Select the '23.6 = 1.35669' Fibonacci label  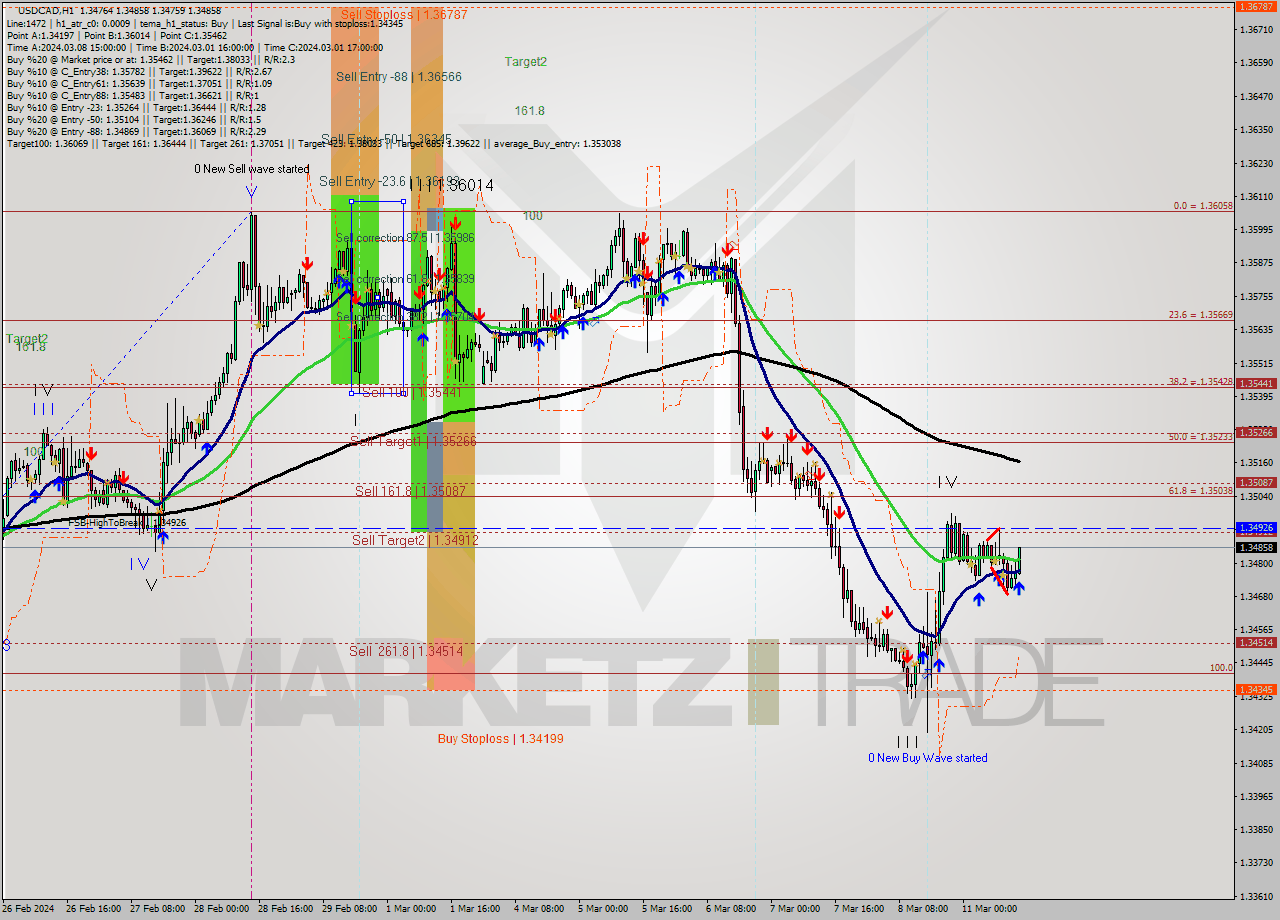click(x=1201, y=314)
